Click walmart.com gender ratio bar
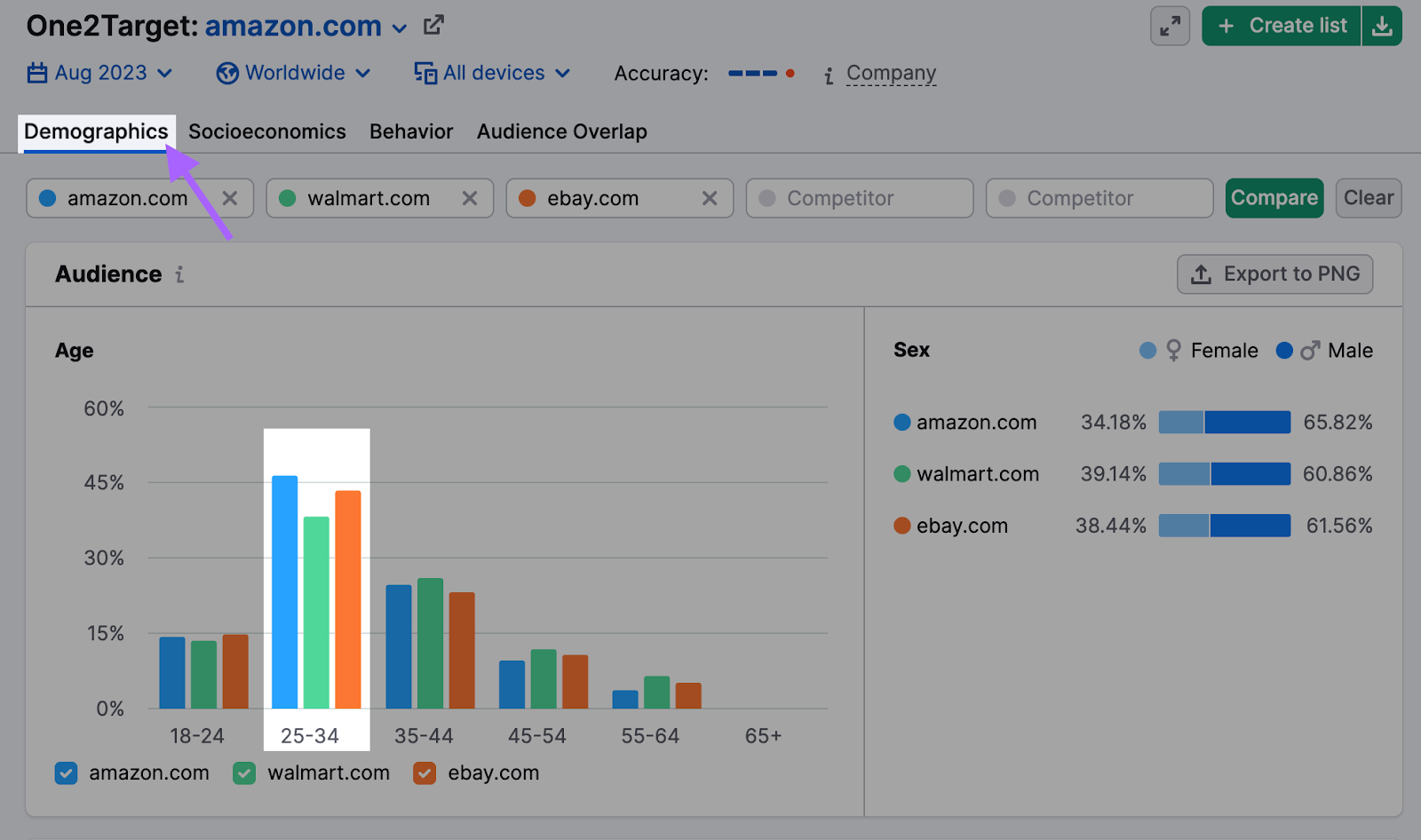 tap(1225, 474)
